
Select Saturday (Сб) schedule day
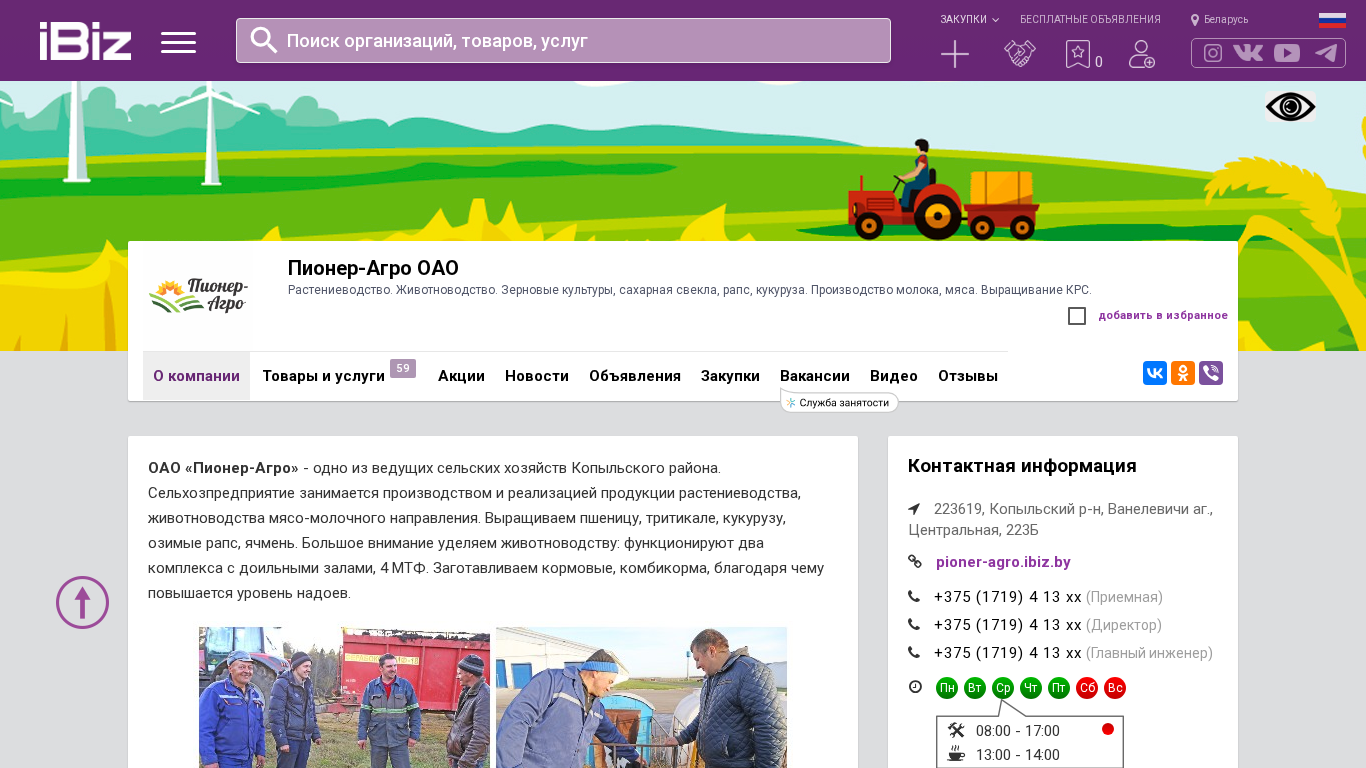pyautogui.click(x=1087, y=688)
